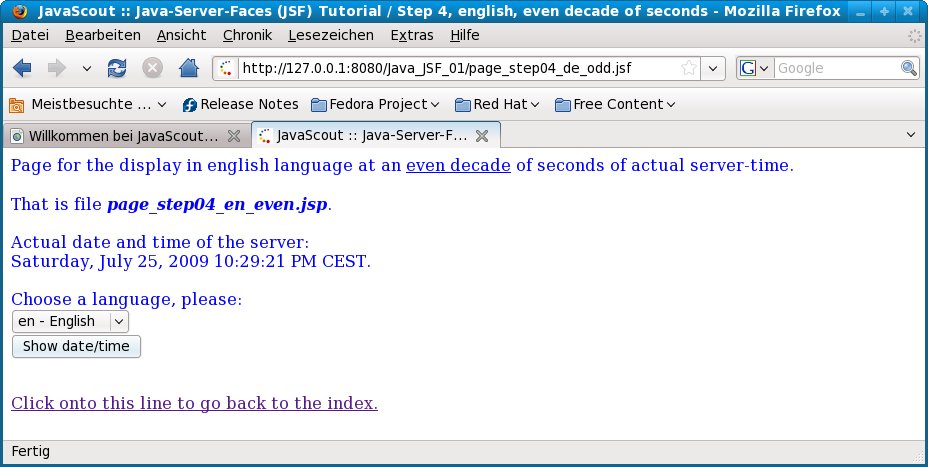Open the back/forward history dropdown arrow
The height and width of the screenshot is (467, 928).
coord(86,69)
